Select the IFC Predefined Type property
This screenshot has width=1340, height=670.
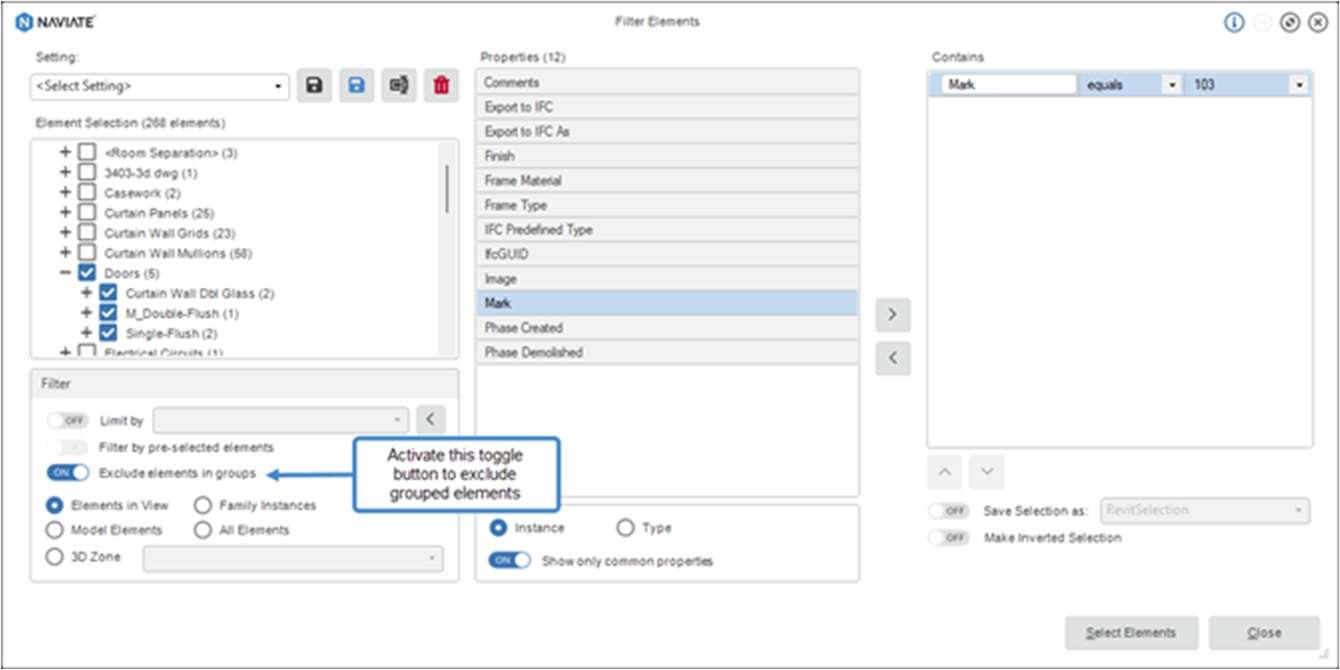667,229
